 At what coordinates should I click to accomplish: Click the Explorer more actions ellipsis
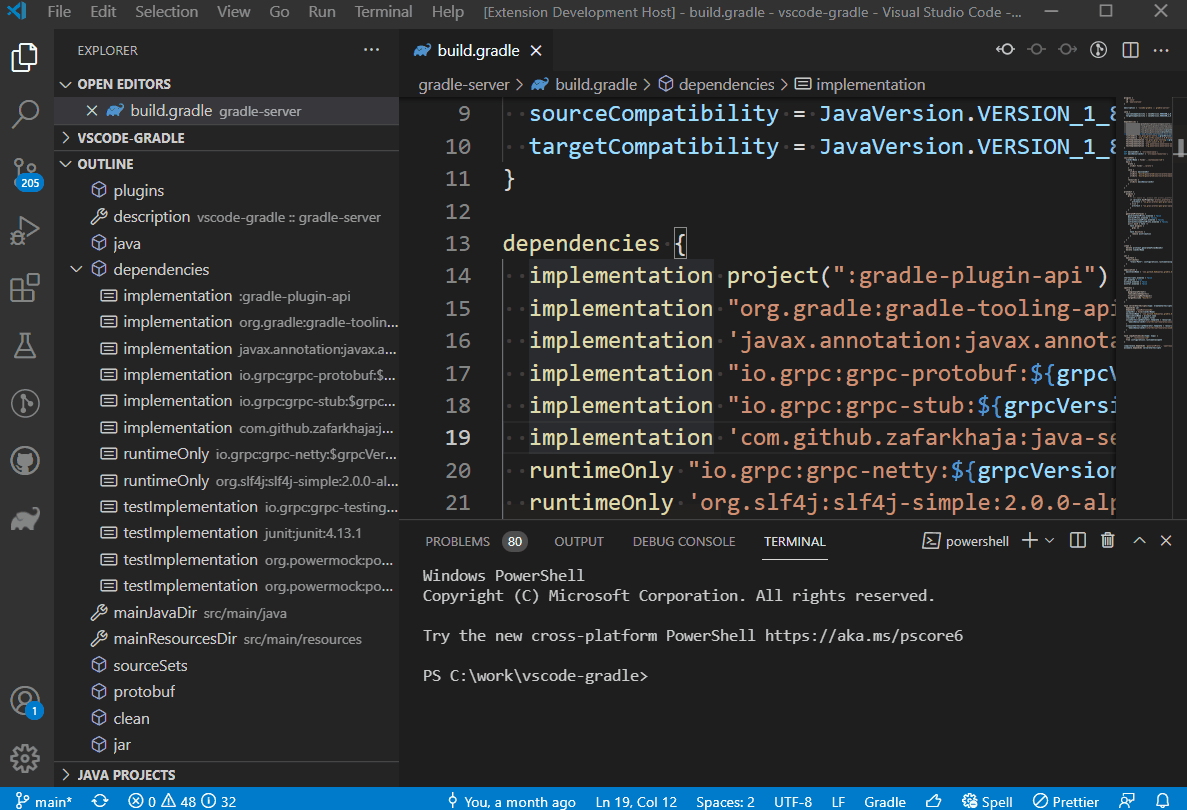371,50
